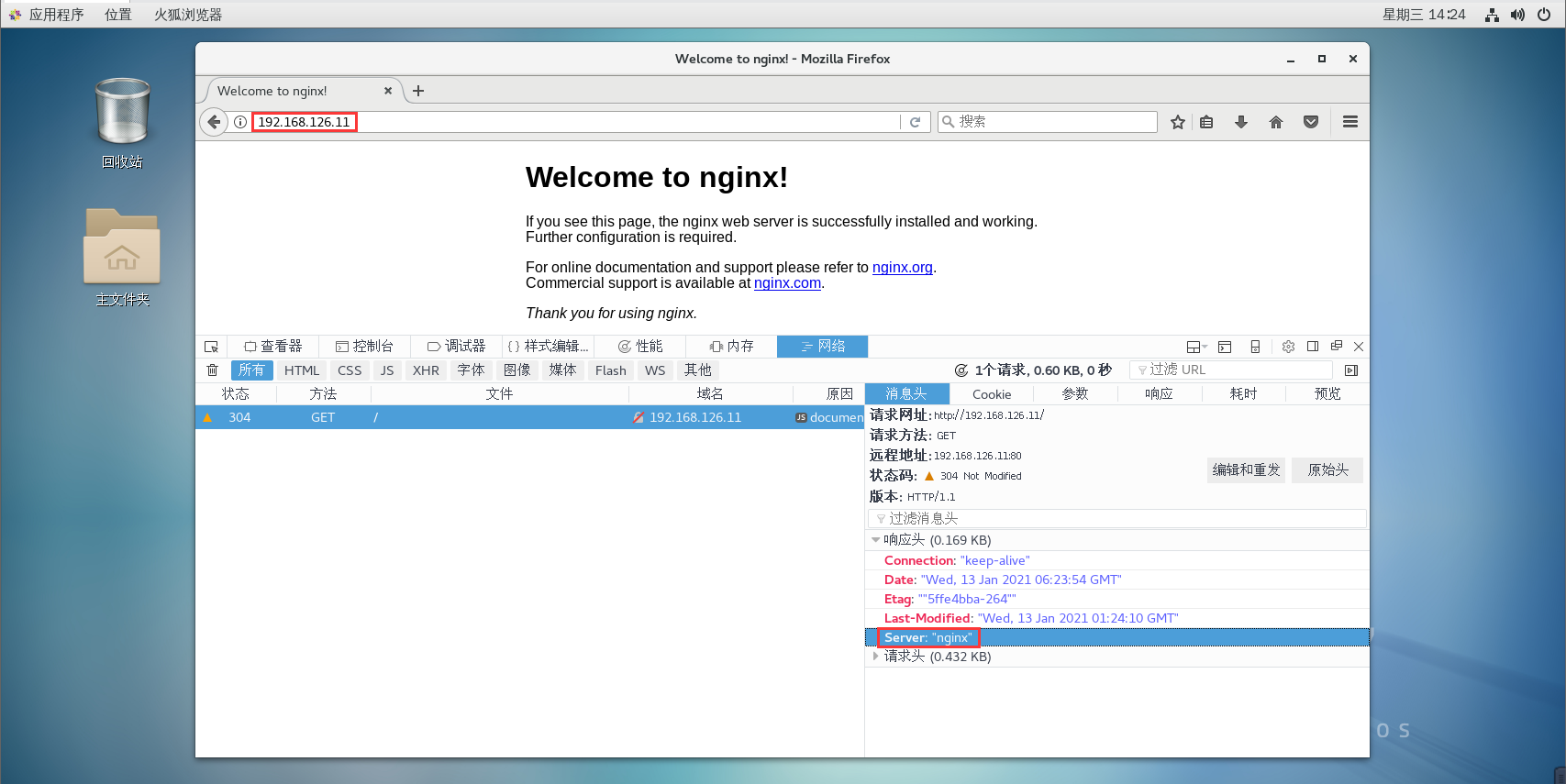Select the 网络 network tab
The height and width of the screenshot is (784, 1566).
coord(823,347)
